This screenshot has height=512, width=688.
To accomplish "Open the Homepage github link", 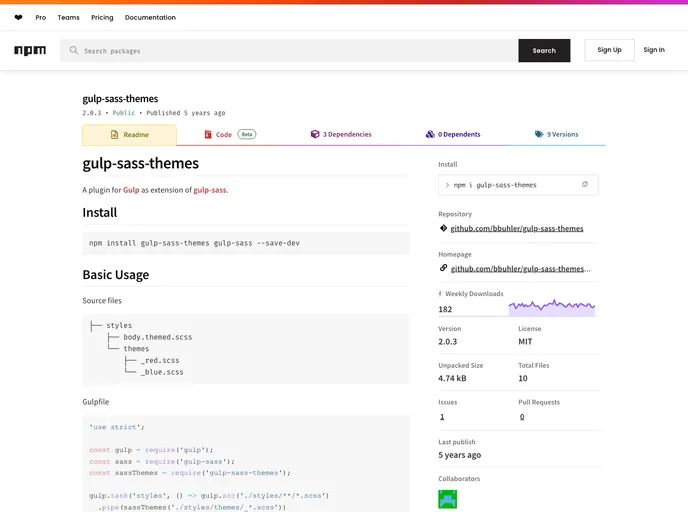I will point(520,269).
